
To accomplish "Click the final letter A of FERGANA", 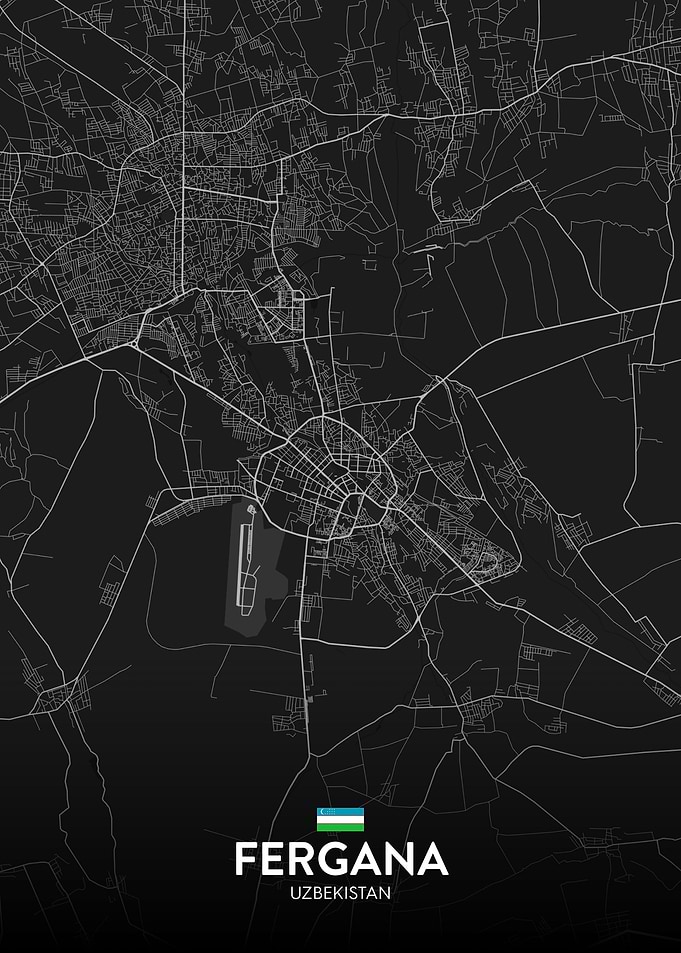I will 432,859.
